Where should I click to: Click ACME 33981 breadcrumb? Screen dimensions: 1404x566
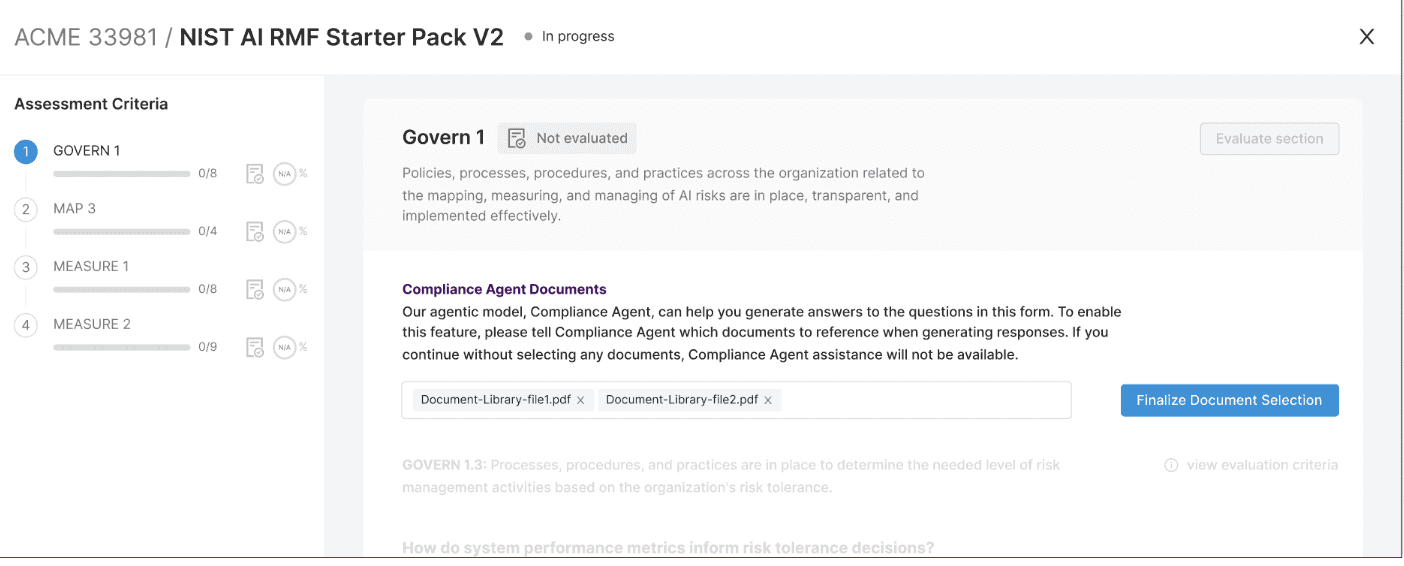pos(86,37)
